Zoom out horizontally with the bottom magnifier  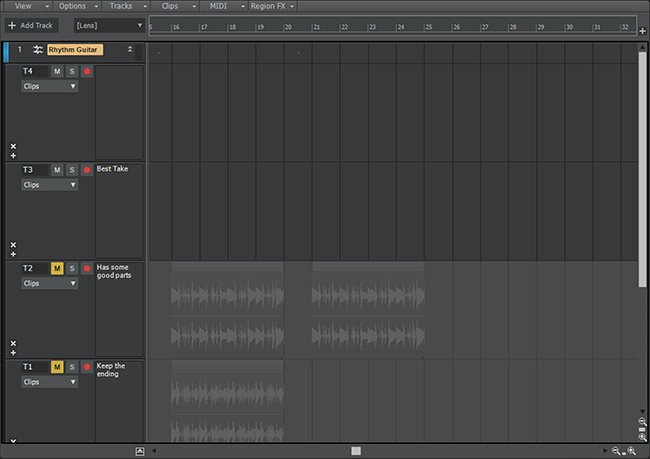pyautogui.click(x=616, y=451)
